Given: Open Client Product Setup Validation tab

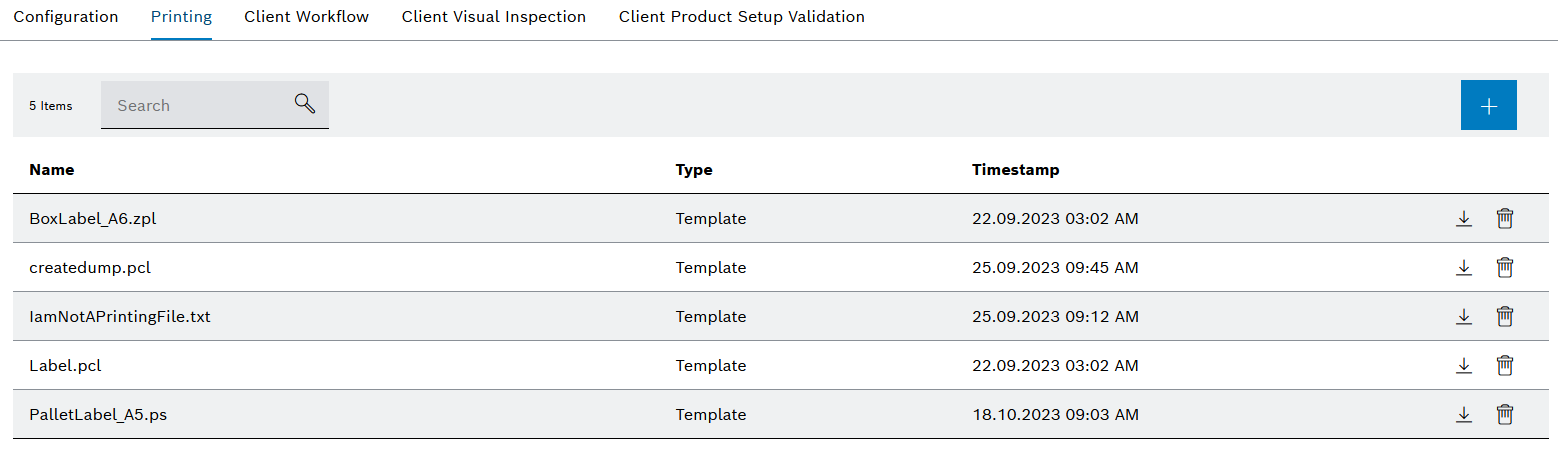Looking at the screenshot, I should 741,17.
